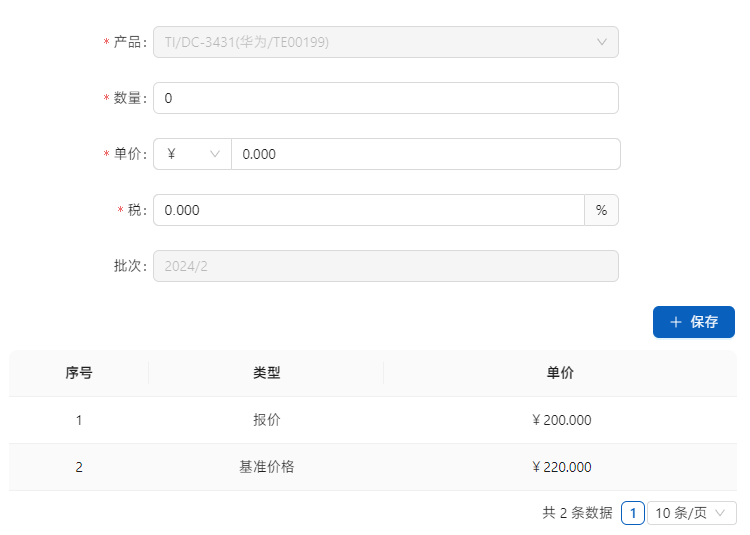
Task: Click the 序号 column header
Action: click(x=79, y=373)
